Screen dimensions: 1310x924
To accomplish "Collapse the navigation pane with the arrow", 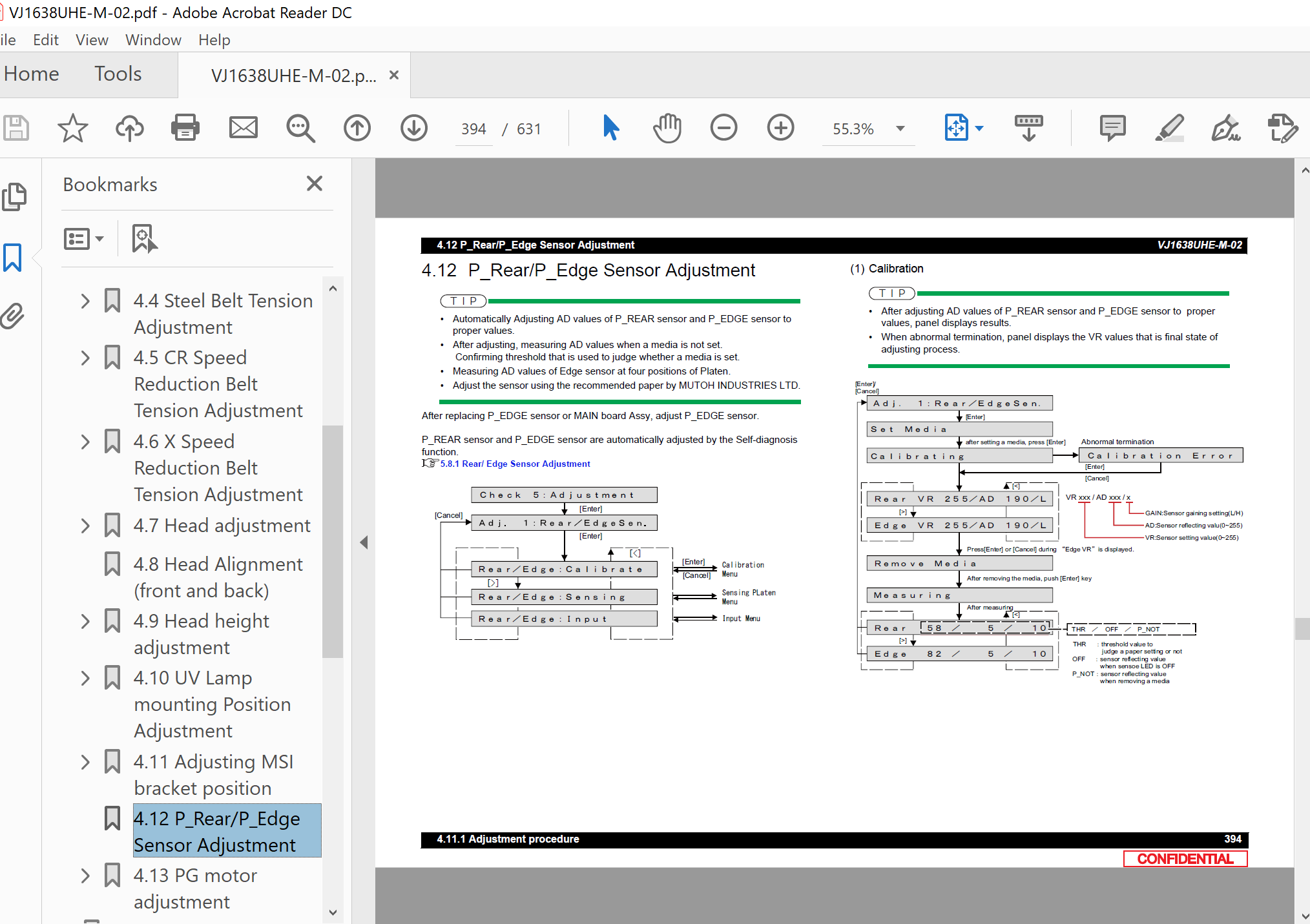I will point(364,542).
